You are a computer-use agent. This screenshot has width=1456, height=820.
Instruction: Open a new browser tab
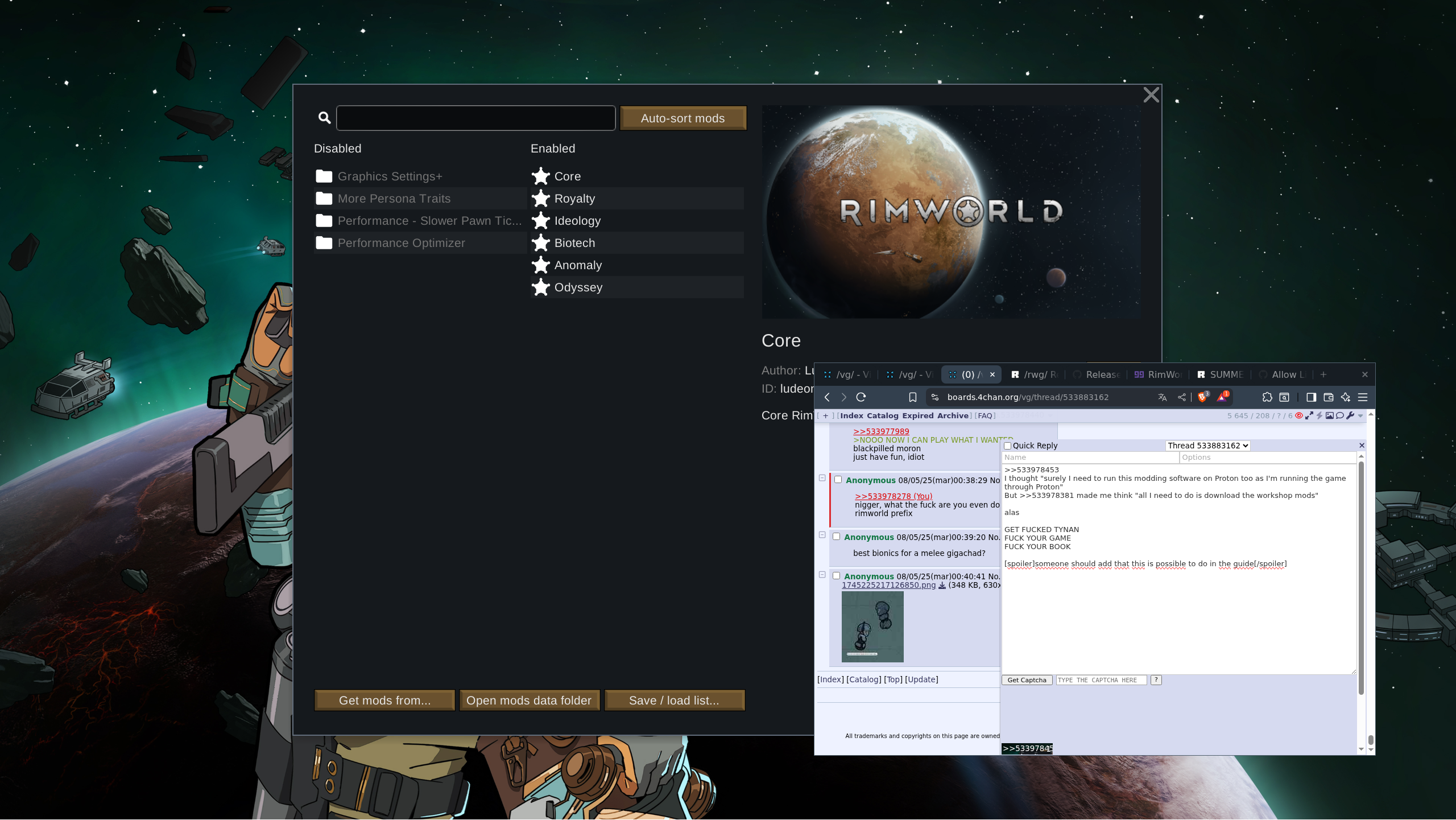[1323, 374]
